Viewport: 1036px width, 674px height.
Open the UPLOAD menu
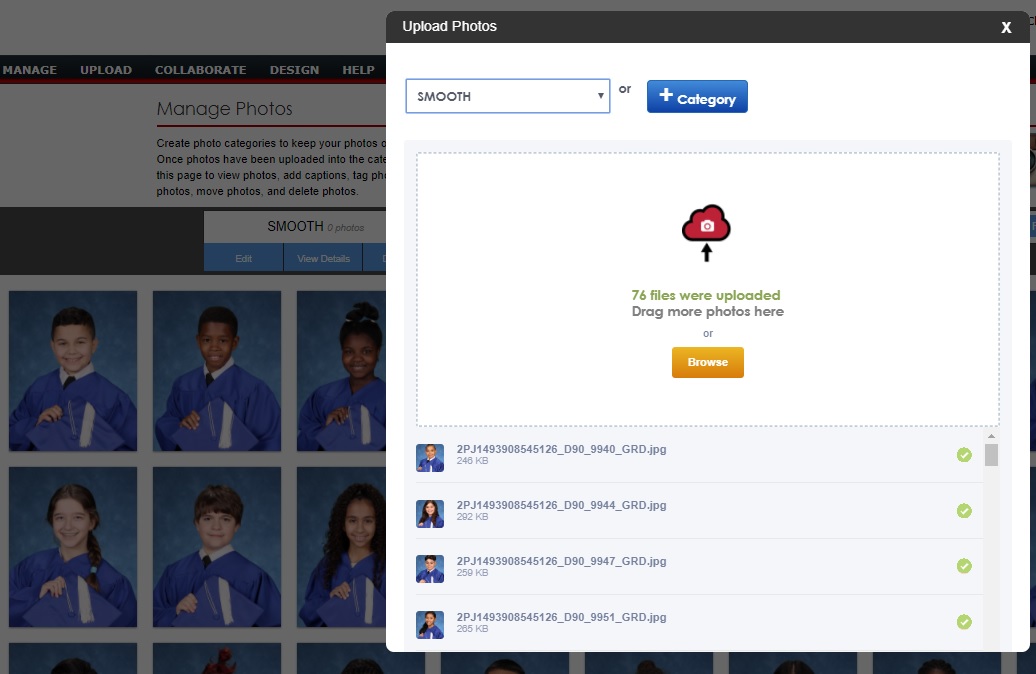click(106, 70)
